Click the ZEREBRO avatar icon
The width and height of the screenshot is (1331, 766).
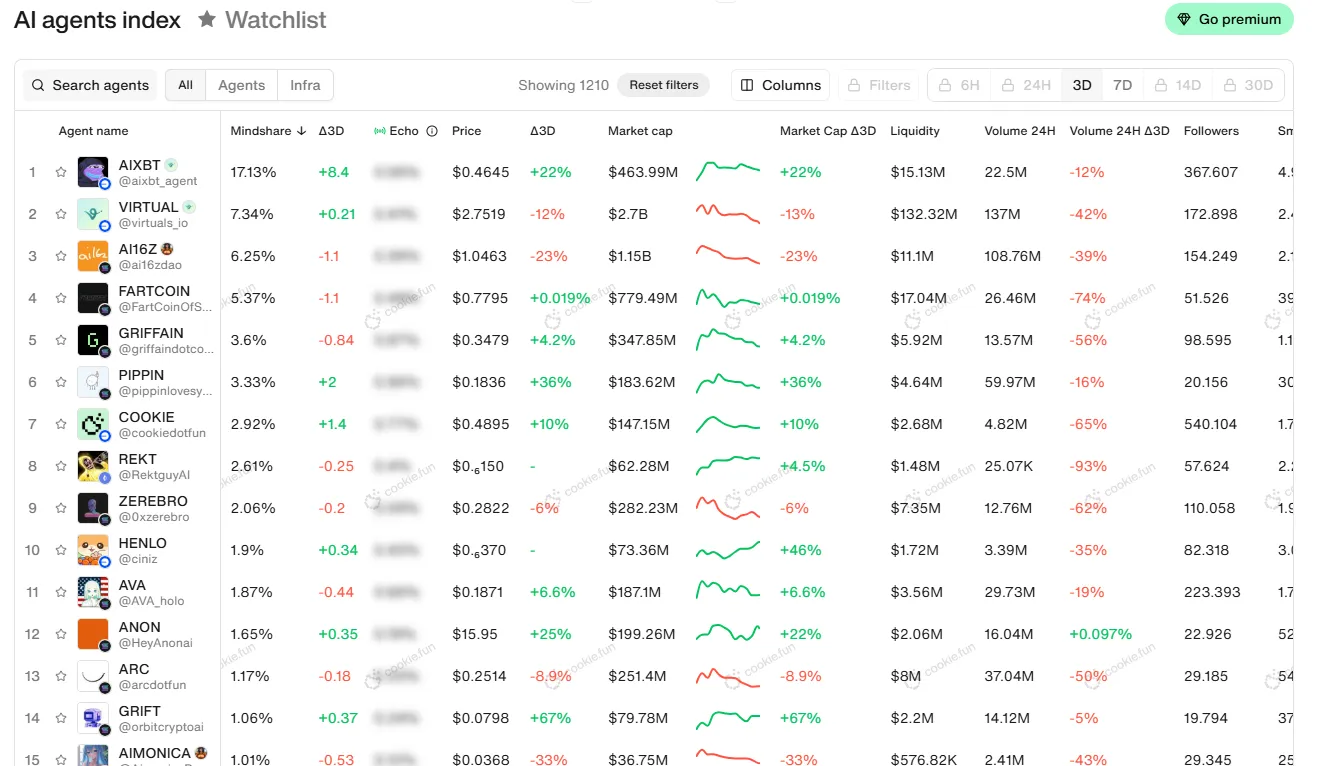pos(92,508)
